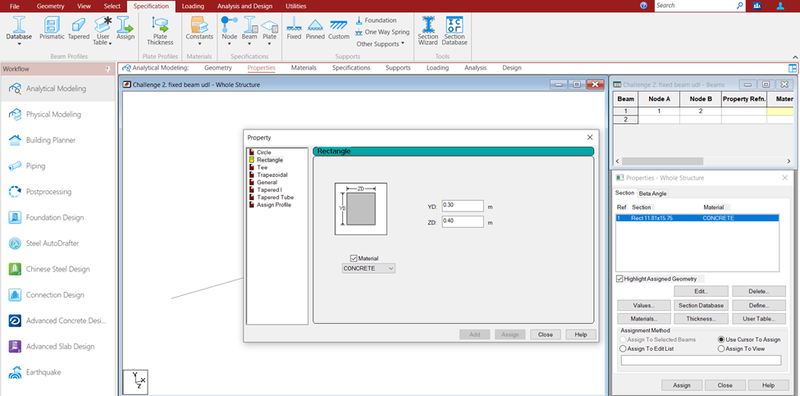
Task: Click the Thickness button
Action: coord(702,319)
